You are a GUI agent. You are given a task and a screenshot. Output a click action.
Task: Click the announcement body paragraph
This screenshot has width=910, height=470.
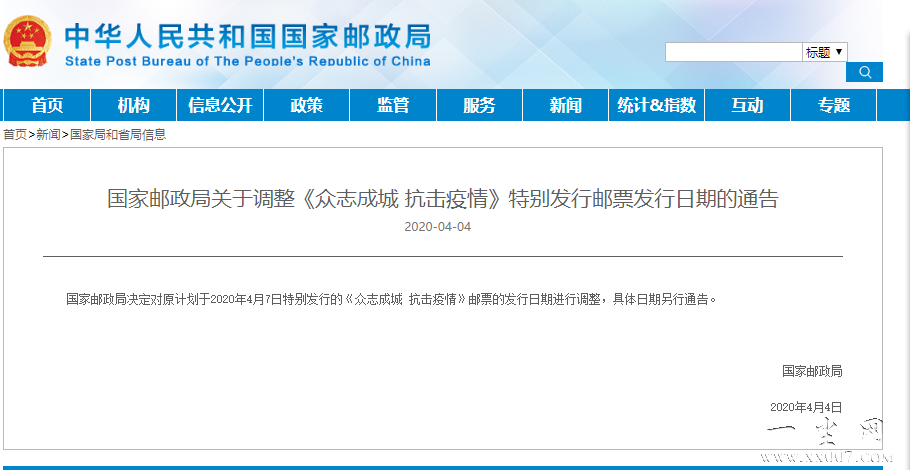tap(392, 300)
